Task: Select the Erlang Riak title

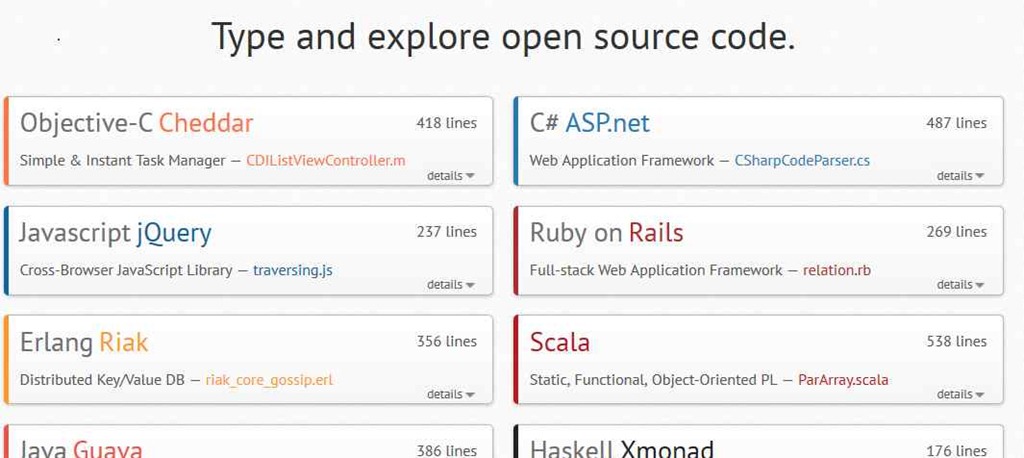Action: coord(84,342)
